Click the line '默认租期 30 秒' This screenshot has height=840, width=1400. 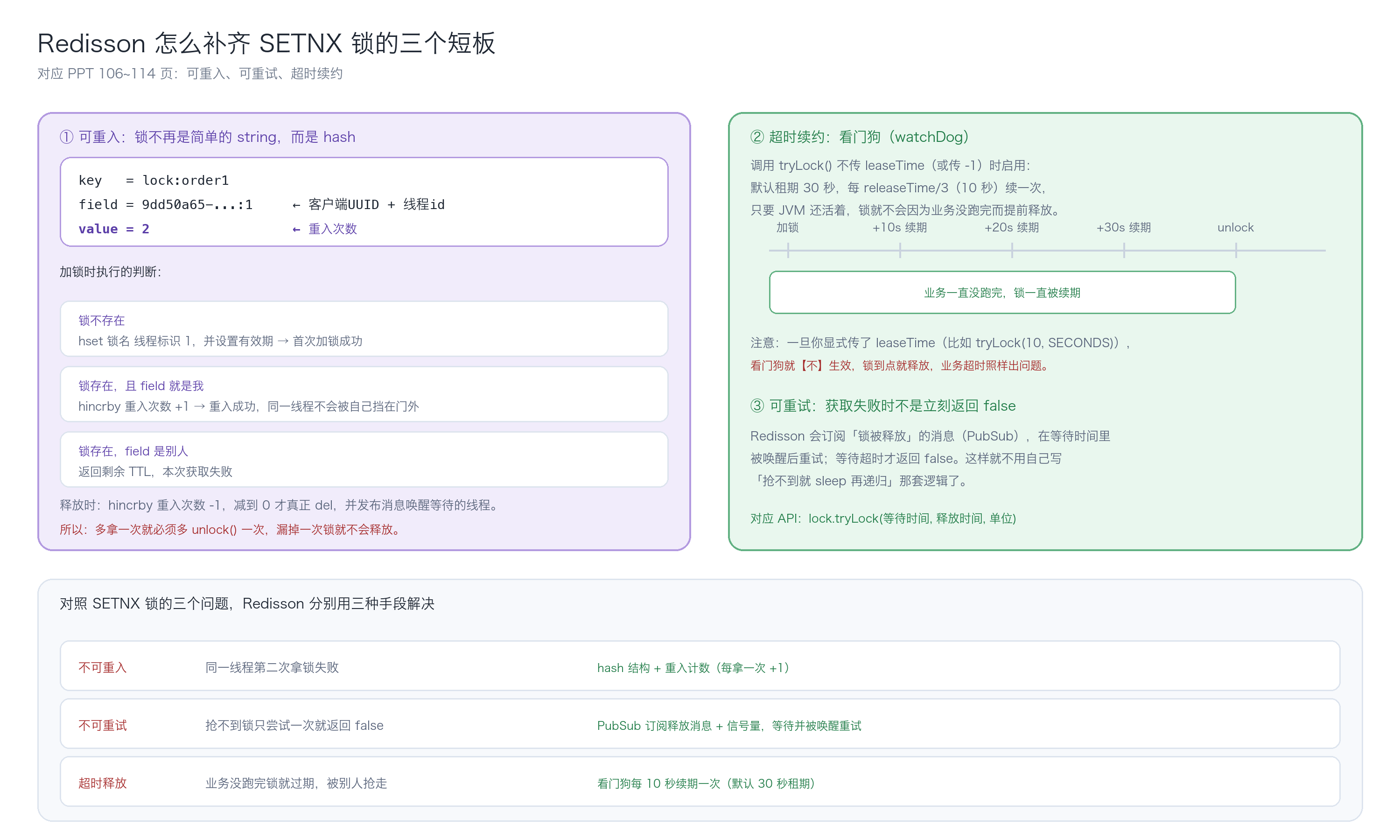point(899,187)
